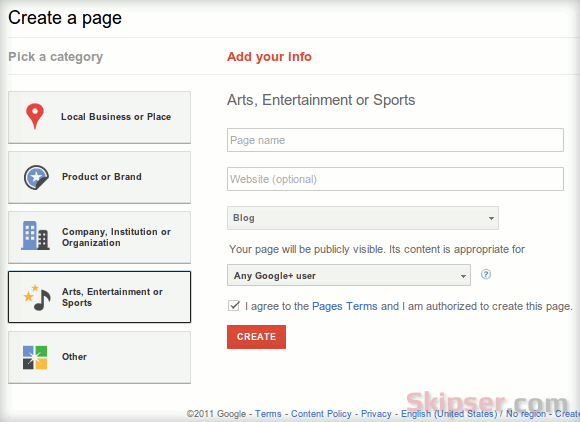Click the Pick a category heading
The height and width of the screenshot is (422, 580).
point(55,57)
